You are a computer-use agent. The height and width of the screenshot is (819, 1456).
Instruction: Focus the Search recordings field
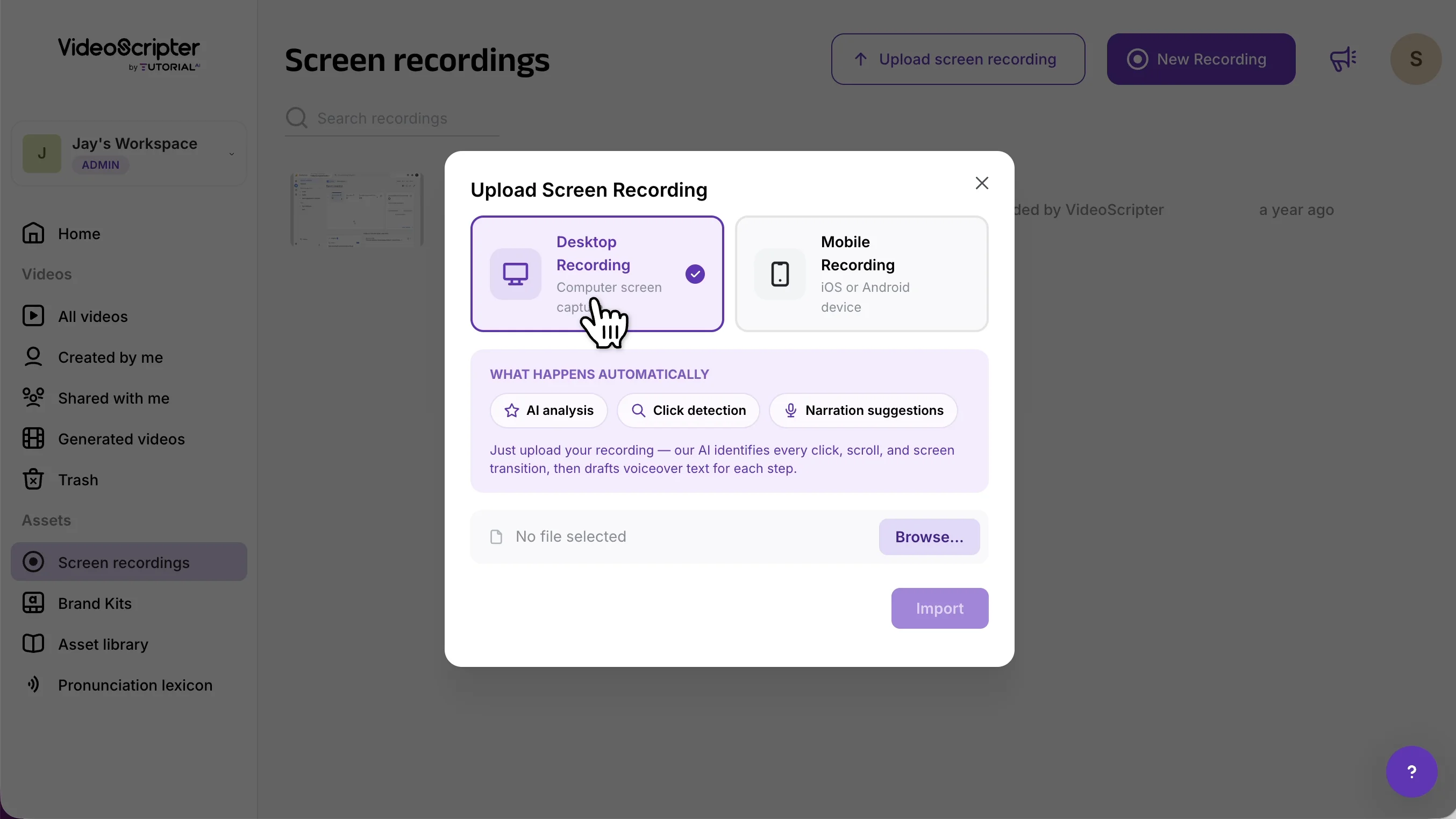tap(392, 118)
